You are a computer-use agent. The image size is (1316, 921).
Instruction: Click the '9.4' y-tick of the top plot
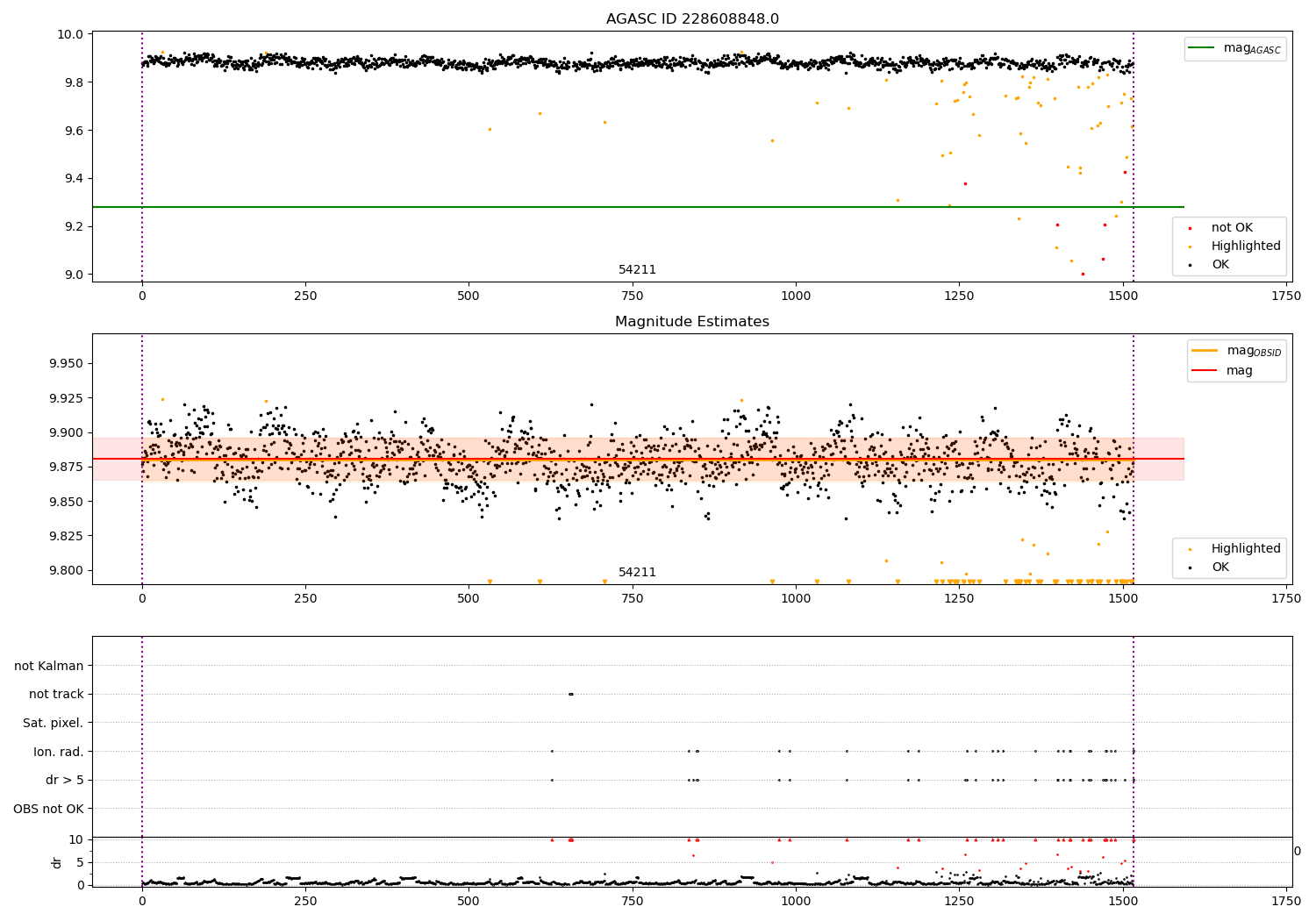[74, 179]
